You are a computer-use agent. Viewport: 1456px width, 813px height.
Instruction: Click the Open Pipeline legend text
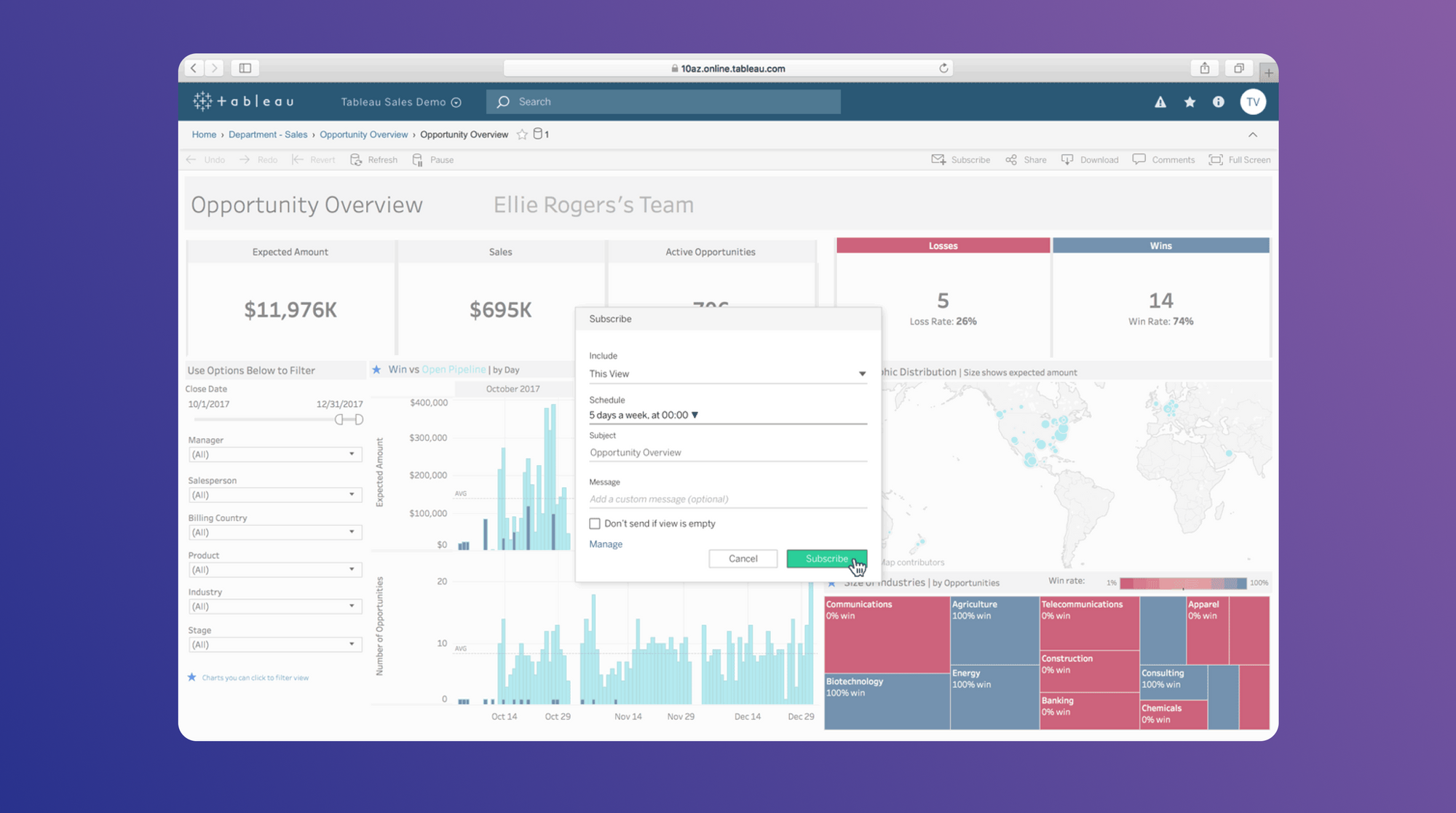454,370
